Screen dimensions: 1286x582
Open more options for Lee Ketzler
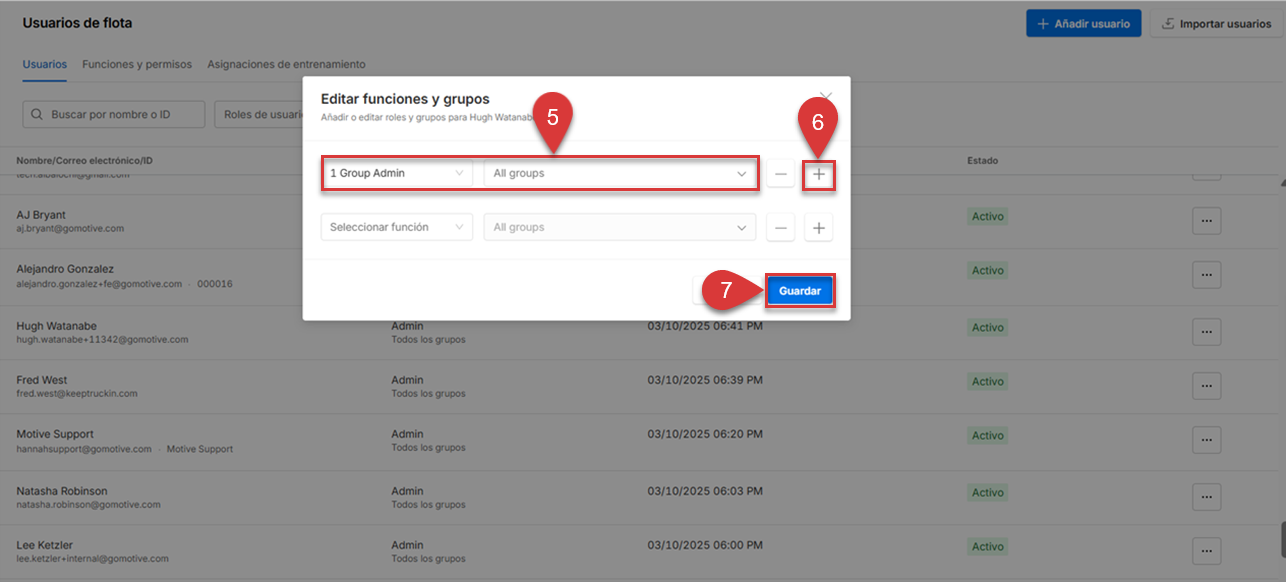(1207, 550)
